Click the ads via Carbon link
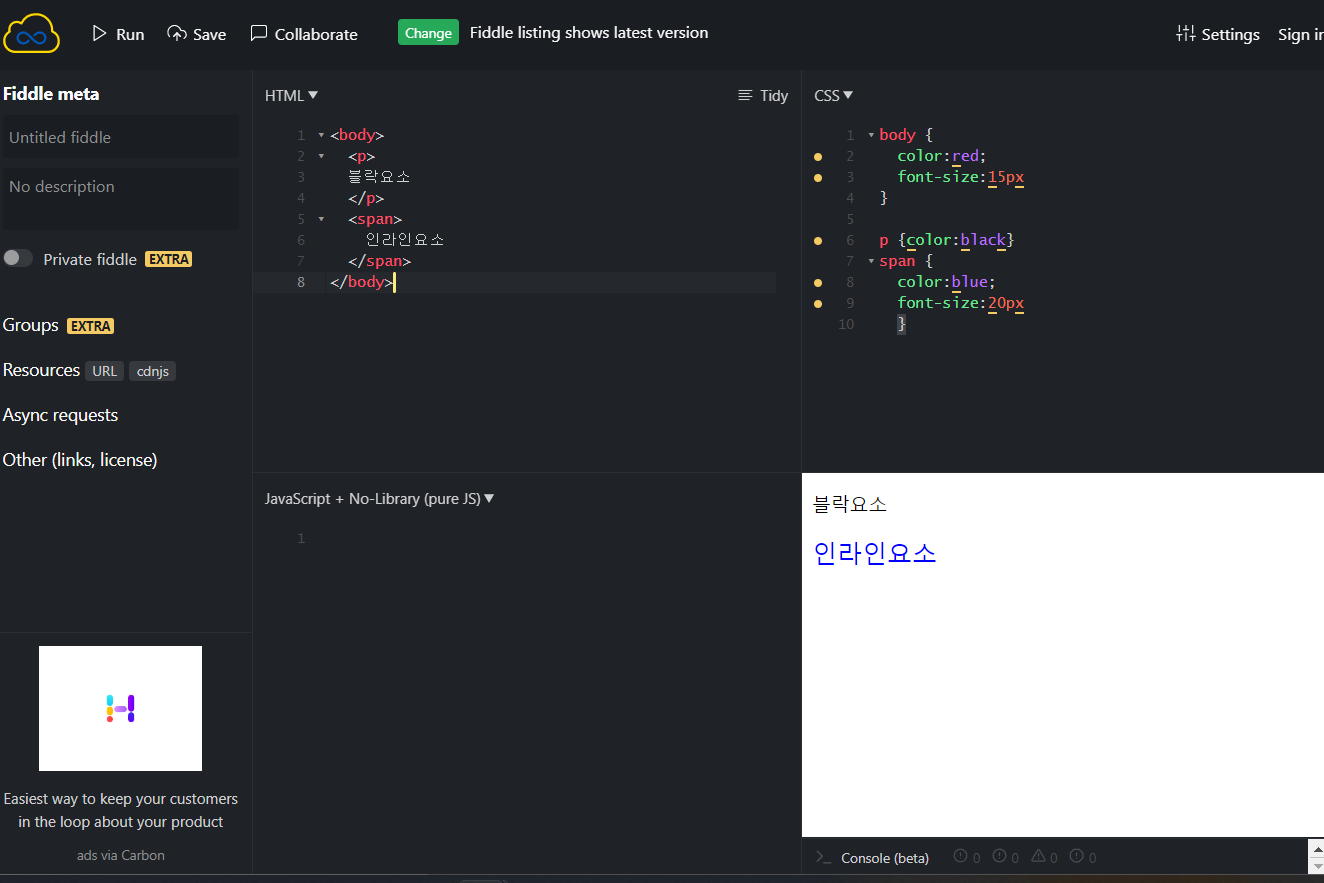The image size is (1324, 883). pos(121,855)
